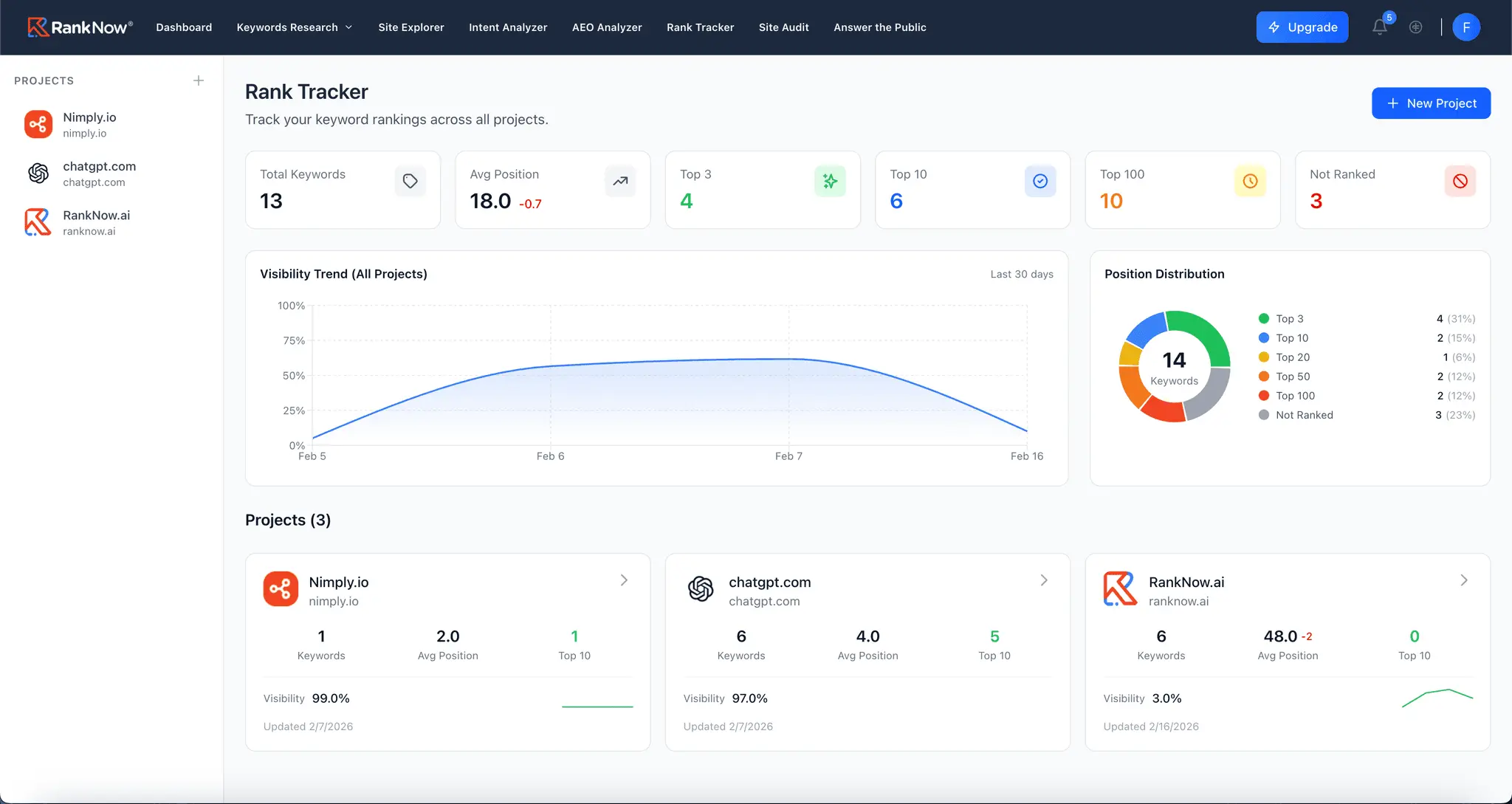Click the tag icon on Total Keywords card
Viewport: 1512px width, 804px height.
click(410, 181)
